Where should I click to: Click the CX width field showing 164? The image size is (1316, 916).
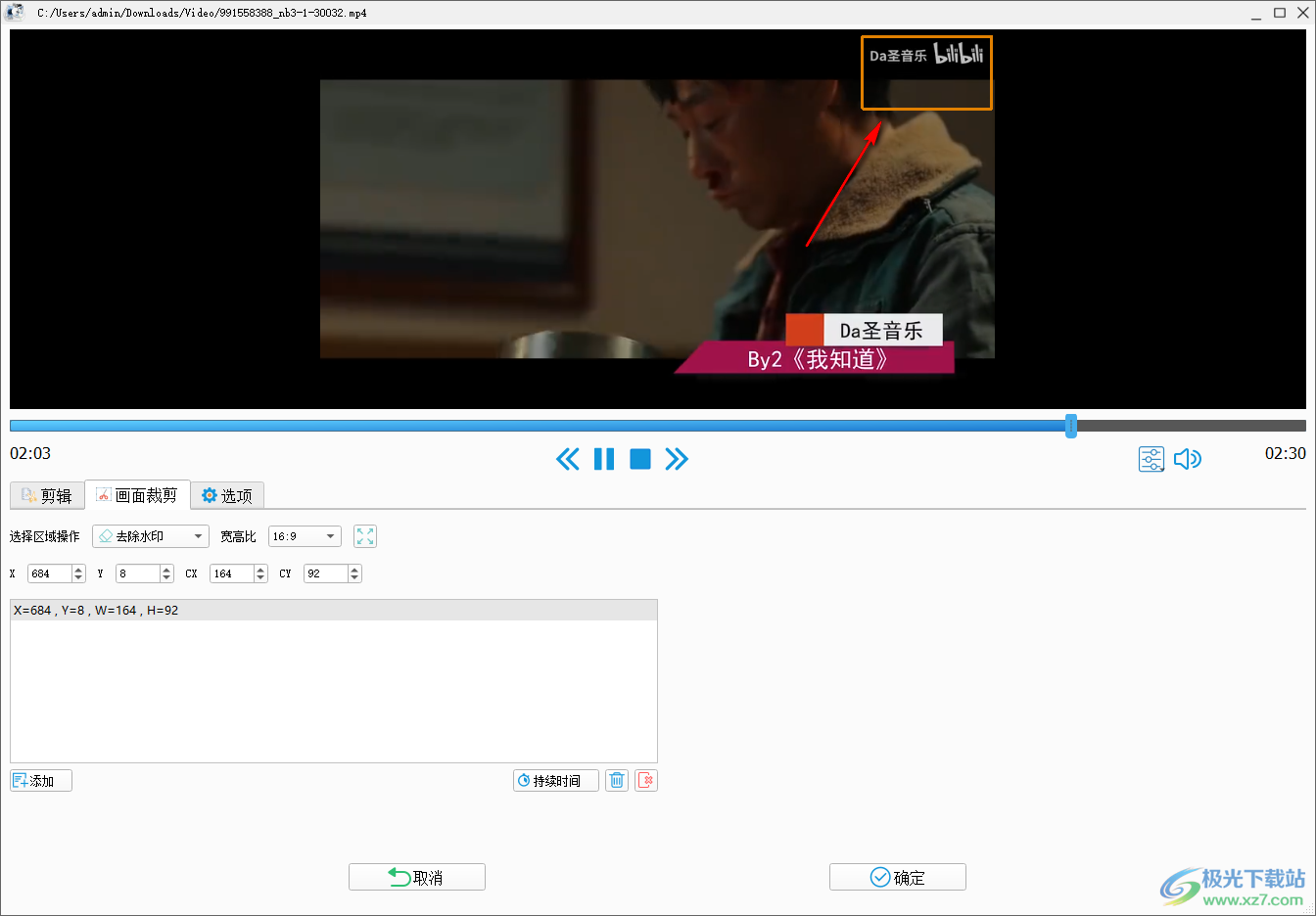click(231, 573)
